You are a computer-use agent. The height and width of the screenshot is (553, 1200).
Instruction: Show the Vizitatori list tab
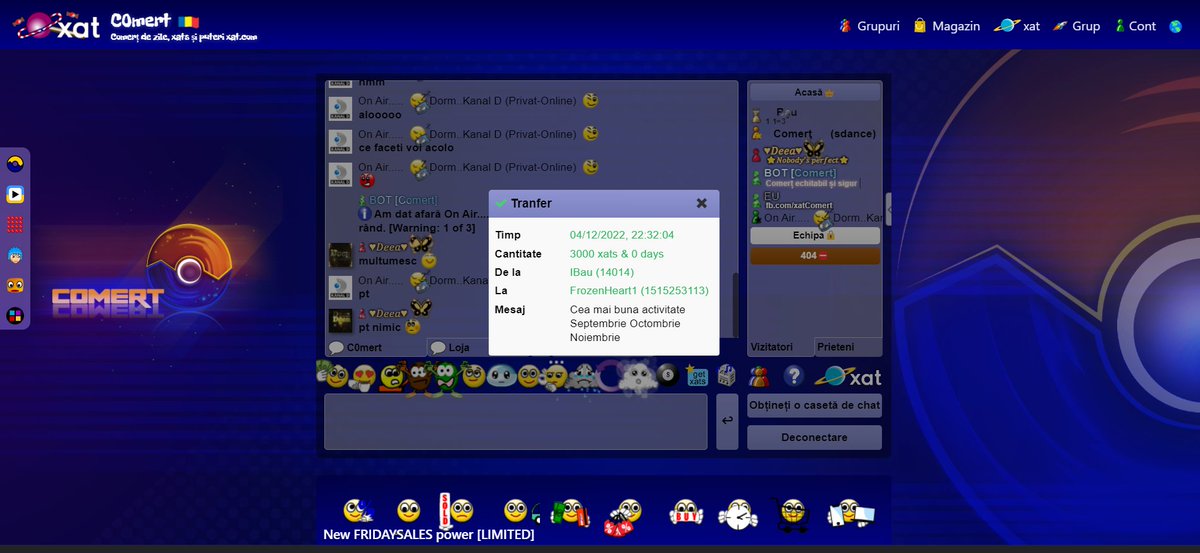tap(781, 347)
